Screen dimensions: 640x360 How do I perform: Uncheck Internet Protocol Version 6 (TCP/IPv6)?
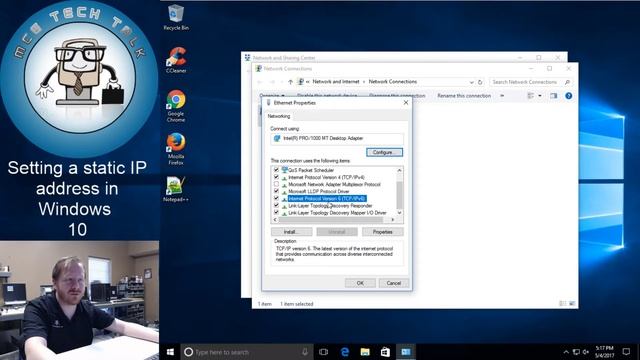[276, 198]
